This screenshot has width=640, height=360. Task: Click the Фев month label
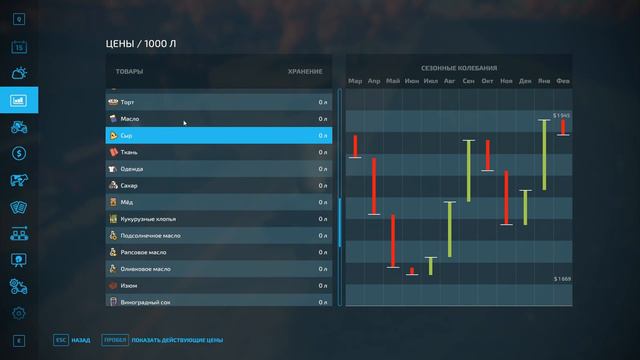point(563,81)
